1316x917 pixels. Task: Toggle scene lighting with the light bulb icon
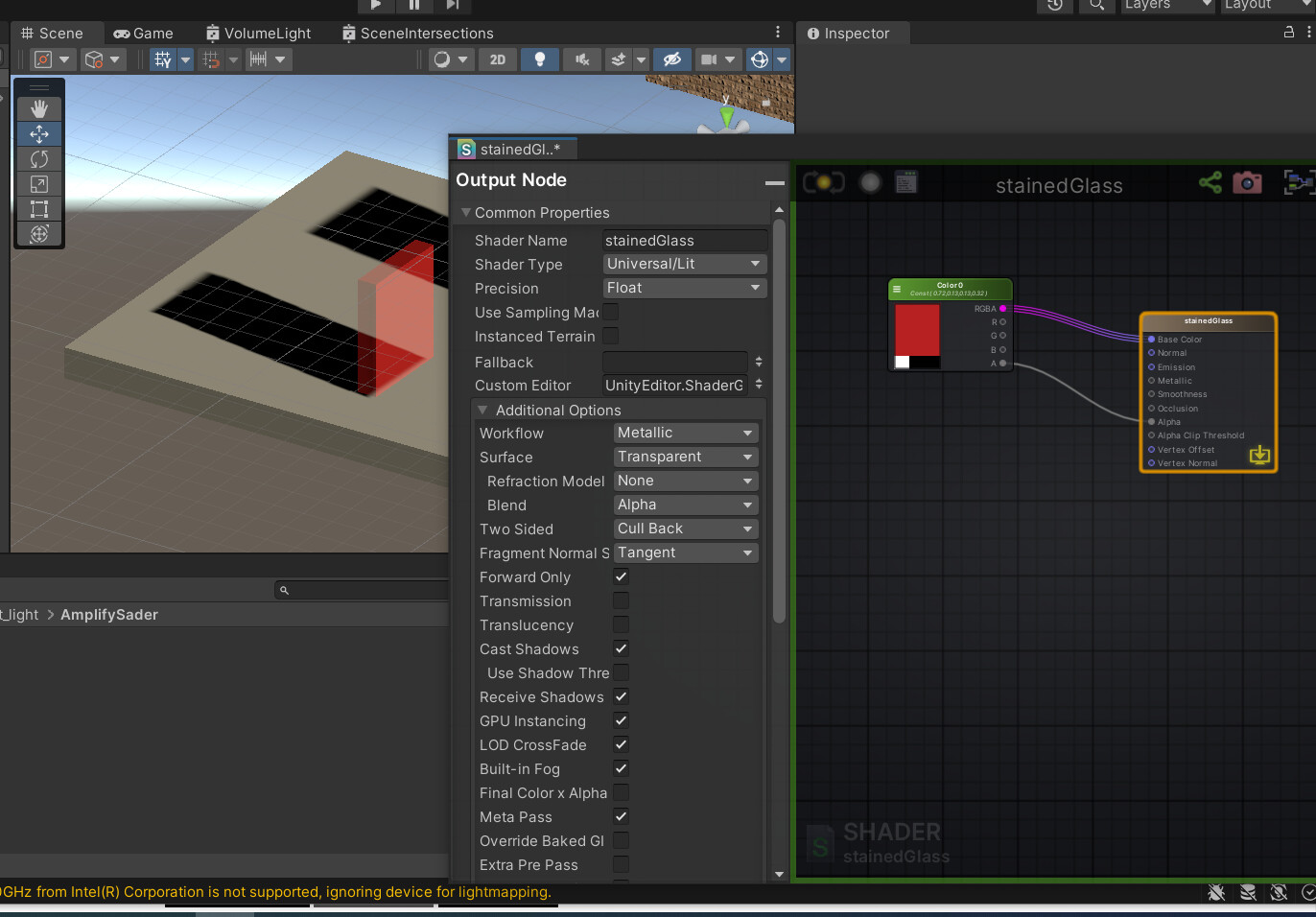[539, 59]
